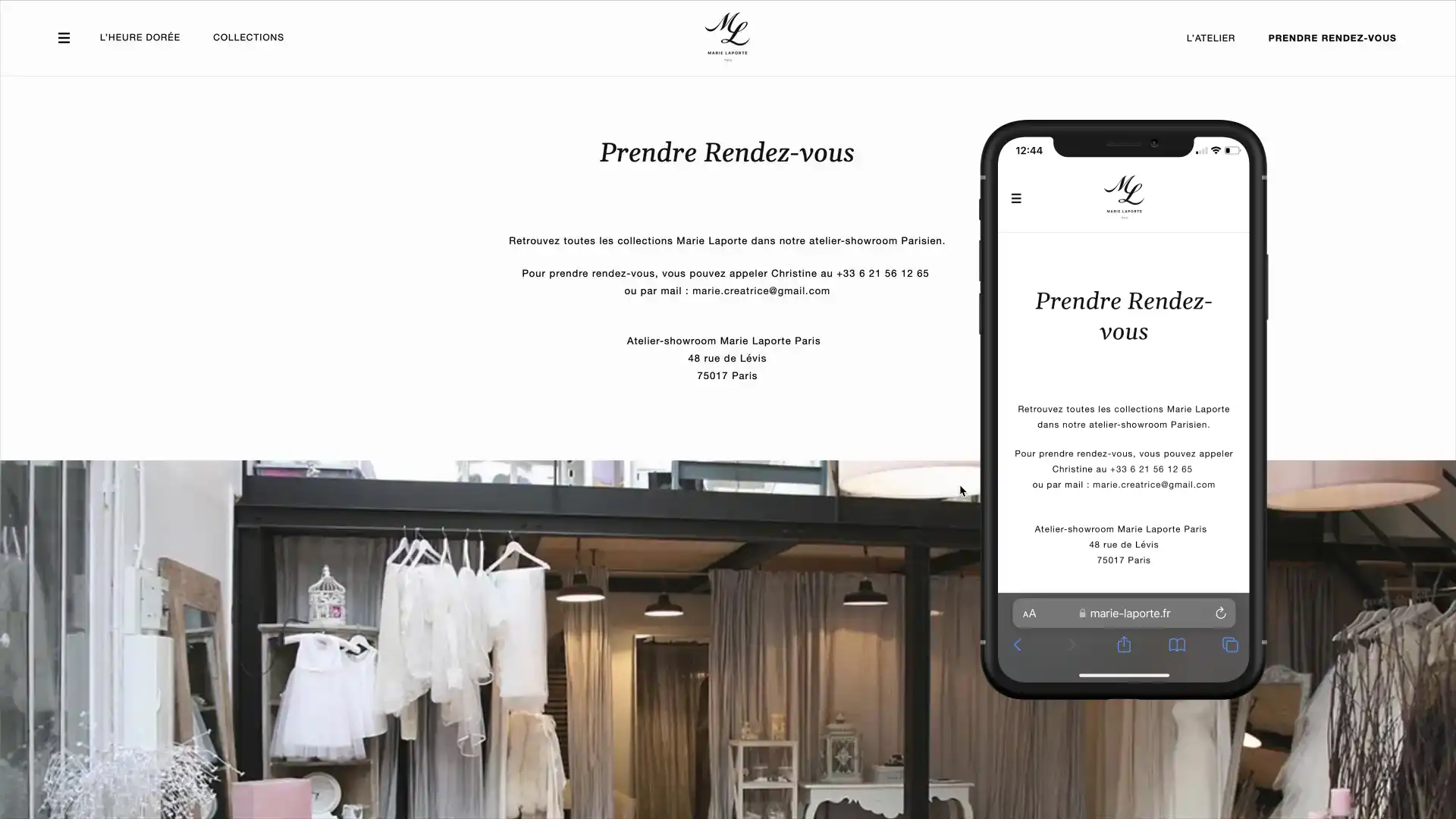1456x819 pixels.
Task: Select PRENDRE RENDEZ-VOUS navigation tab
Action: pos(1332,37)
